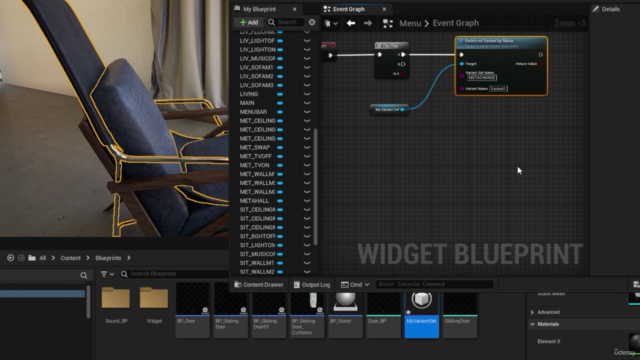Open the bookmarks dropdown in graph toolbar

(331, 24)
